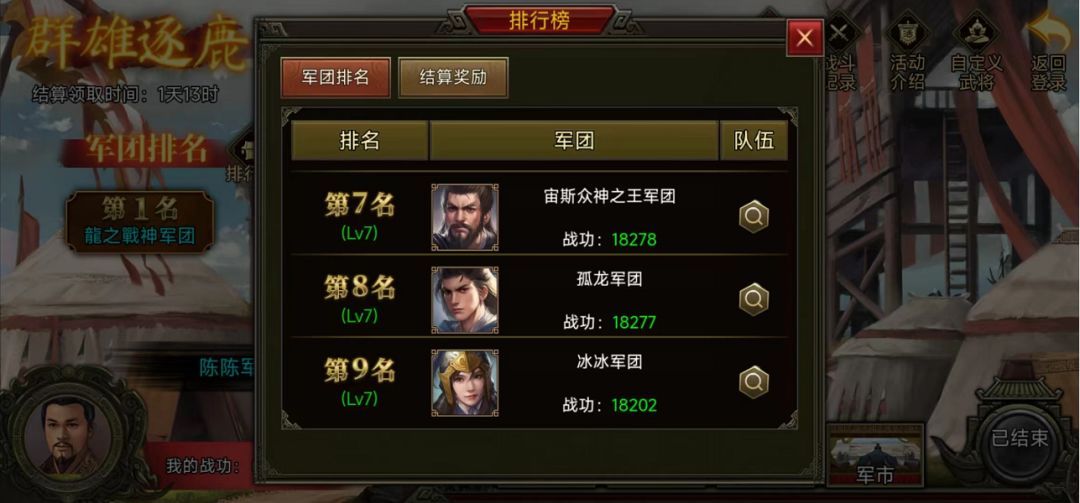The height and width of the screenshot is (503, 1080).
Task: Click bearded general portrait of rank 7
Action: click(465, 217)
